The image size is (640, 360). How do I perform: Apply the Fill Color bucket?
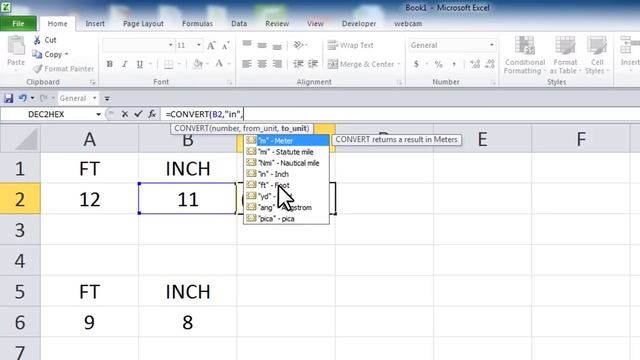[x=198, y=64]
